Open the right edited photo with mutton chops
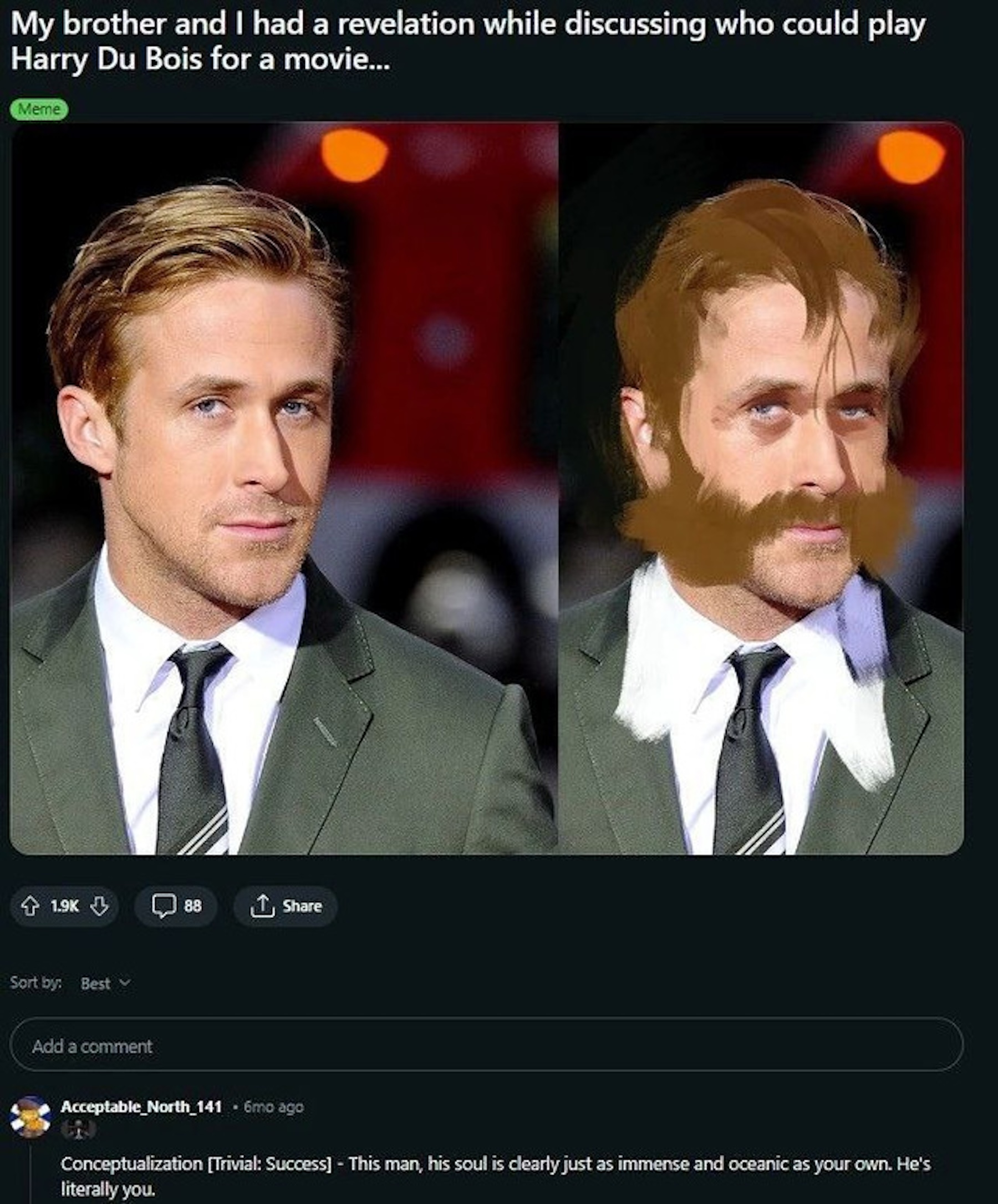Screen dimensions: 998x1204 coord(761,487)
